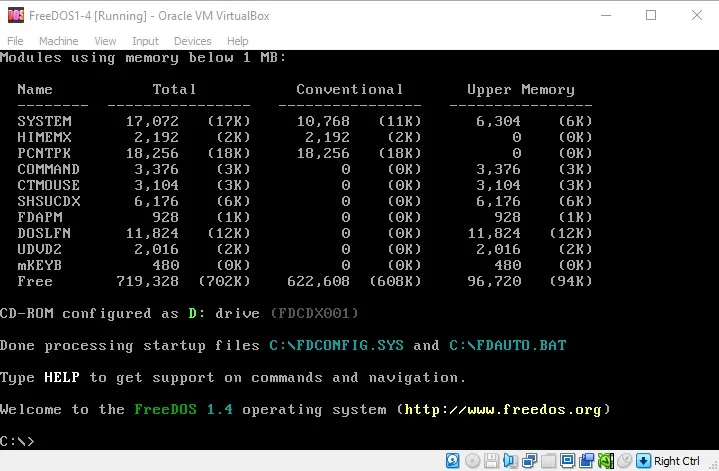Click the floppy disk indicator icon

point(491,460)
